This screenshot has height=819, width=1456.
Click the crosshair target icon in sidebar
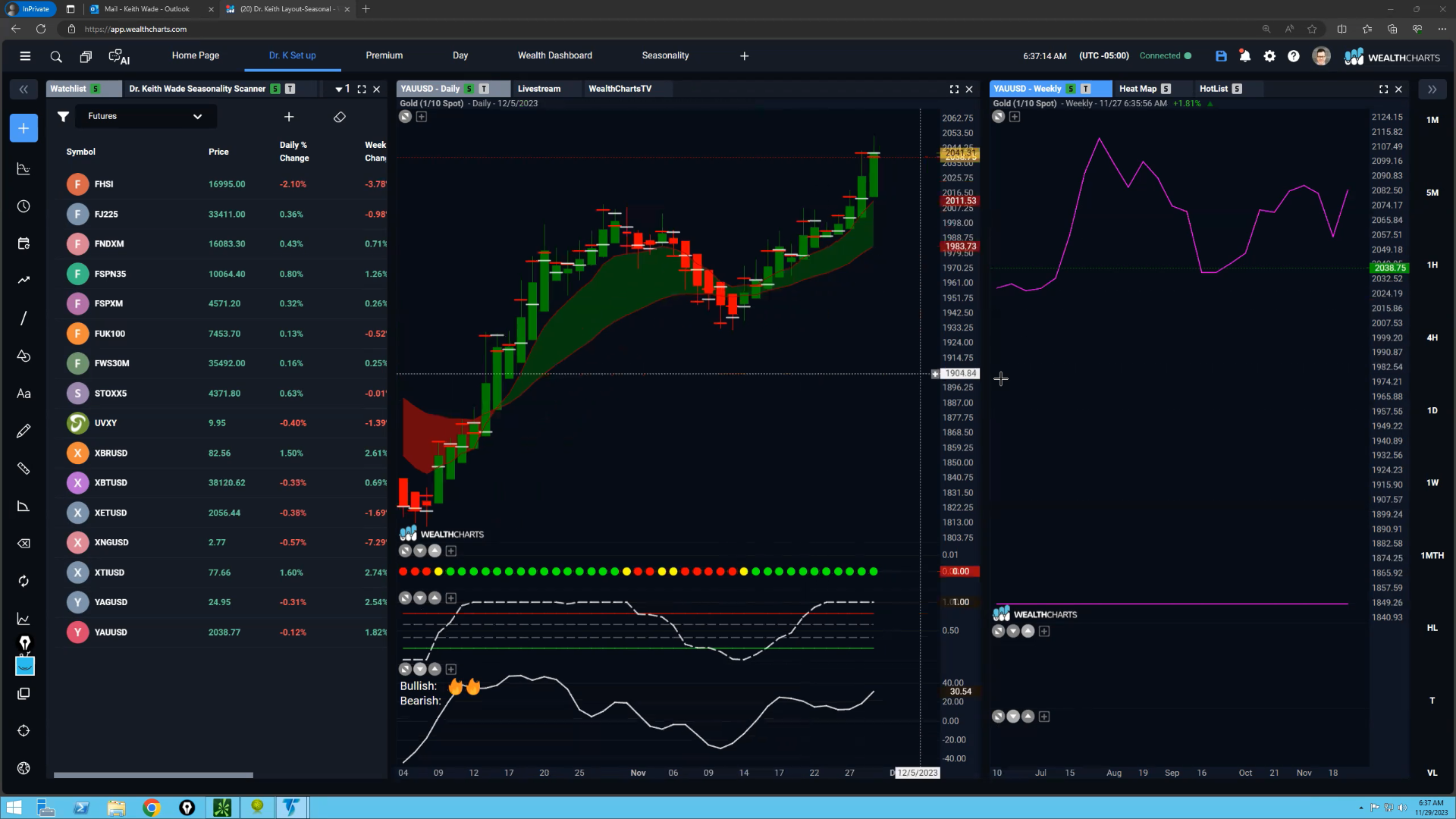coord(24,731)
